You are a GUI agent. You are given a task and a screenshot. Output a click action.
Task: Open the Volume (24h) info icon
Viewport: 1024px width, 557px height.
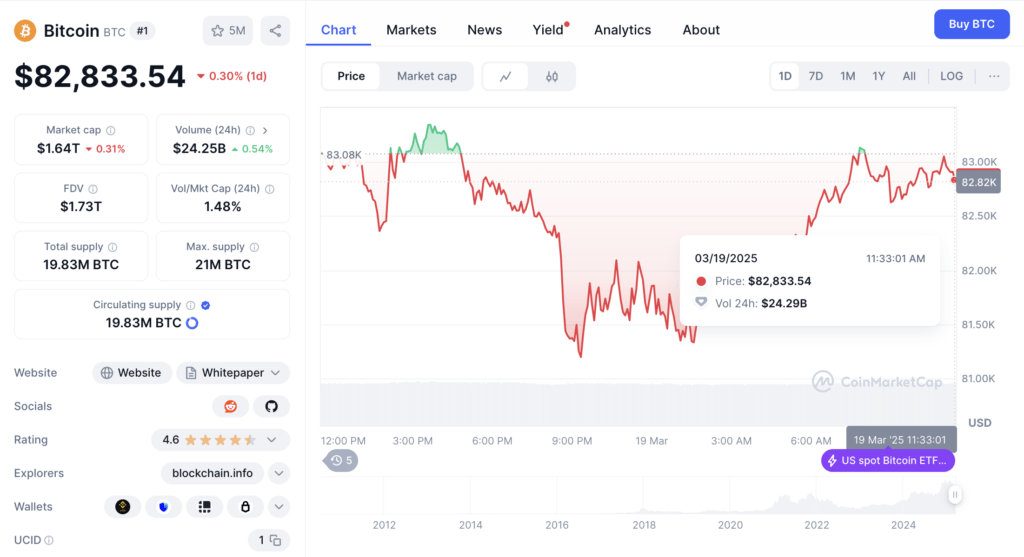(250, 131)
